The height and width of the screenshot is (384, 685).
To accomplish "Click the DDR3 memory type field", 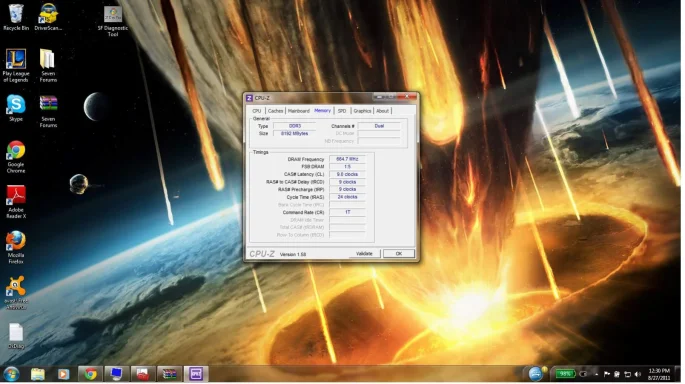I will [x=294, y=126].
